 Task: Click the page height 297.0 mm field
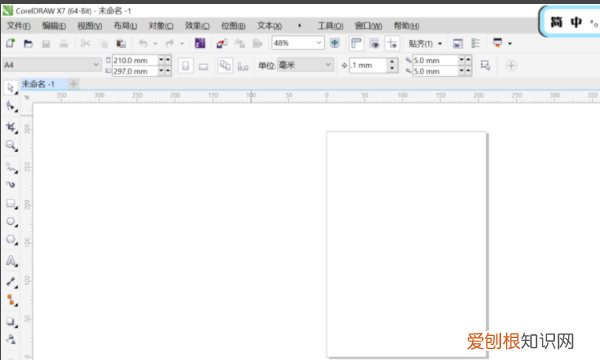coord(135,71)
